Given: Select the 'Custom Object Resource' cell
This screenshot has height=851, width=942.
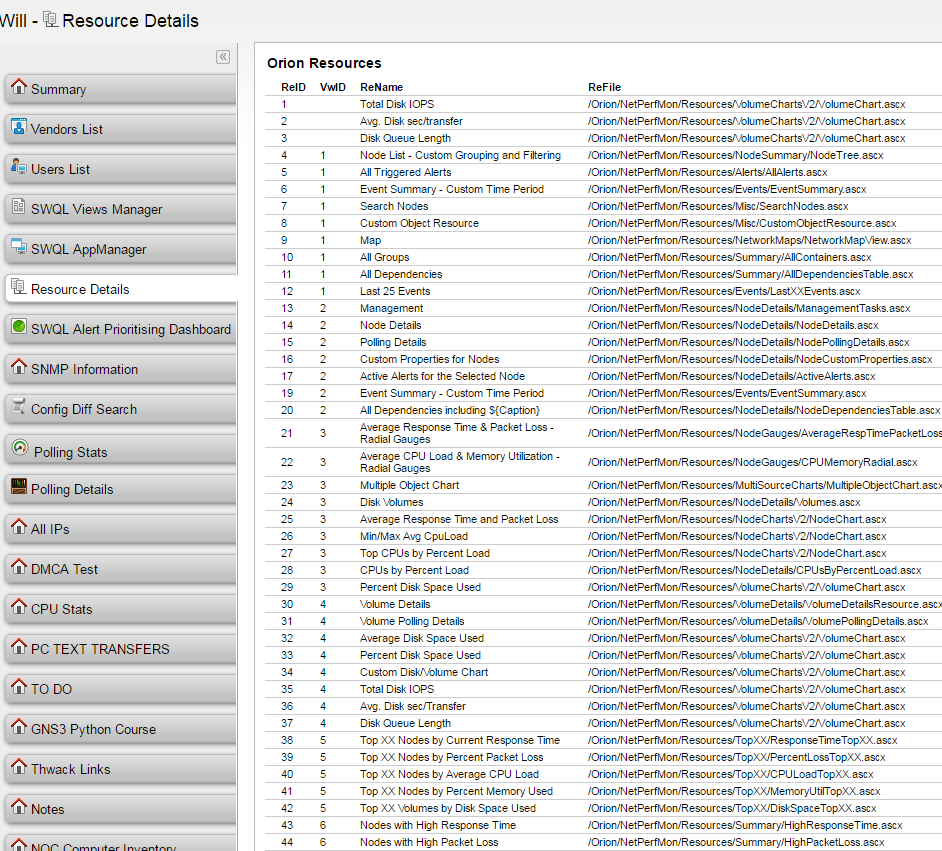Looking at the screenshot, I should pyautogui.click(x=419, y=223).
